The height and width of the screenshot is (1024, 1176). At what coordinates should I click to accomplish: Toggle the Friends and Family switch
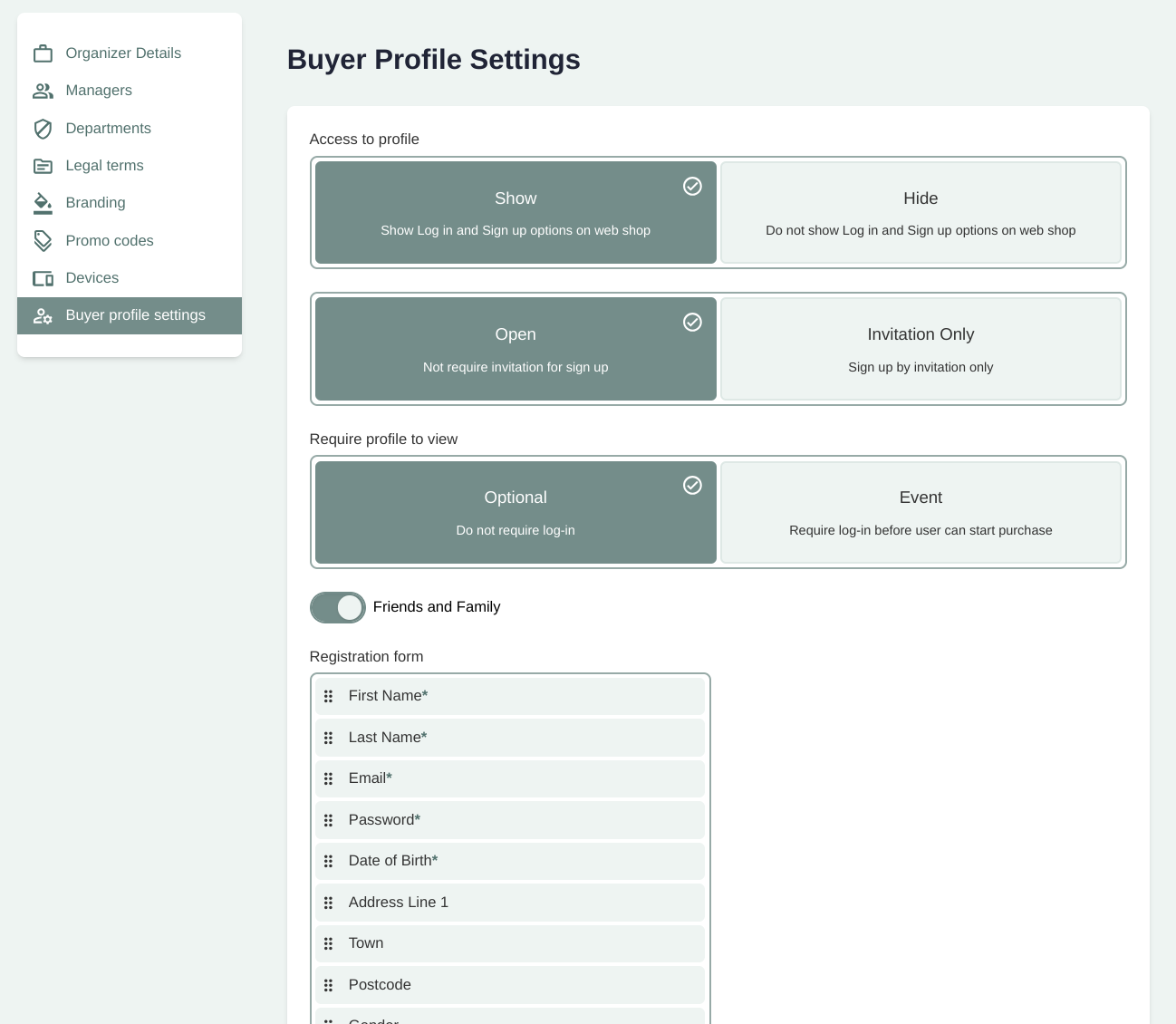(x=338, y=607)
